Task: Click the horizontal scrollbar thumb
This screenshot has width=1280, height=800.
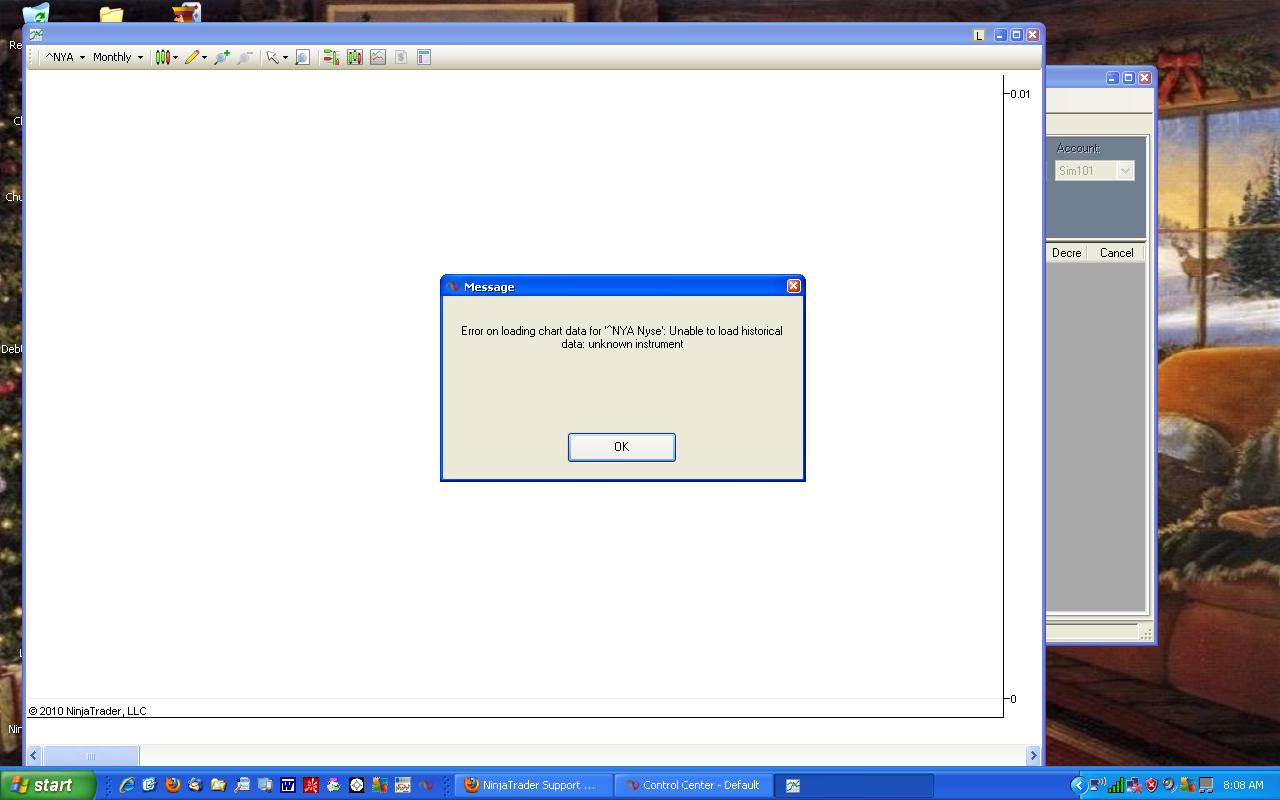Action: point(91,756)
